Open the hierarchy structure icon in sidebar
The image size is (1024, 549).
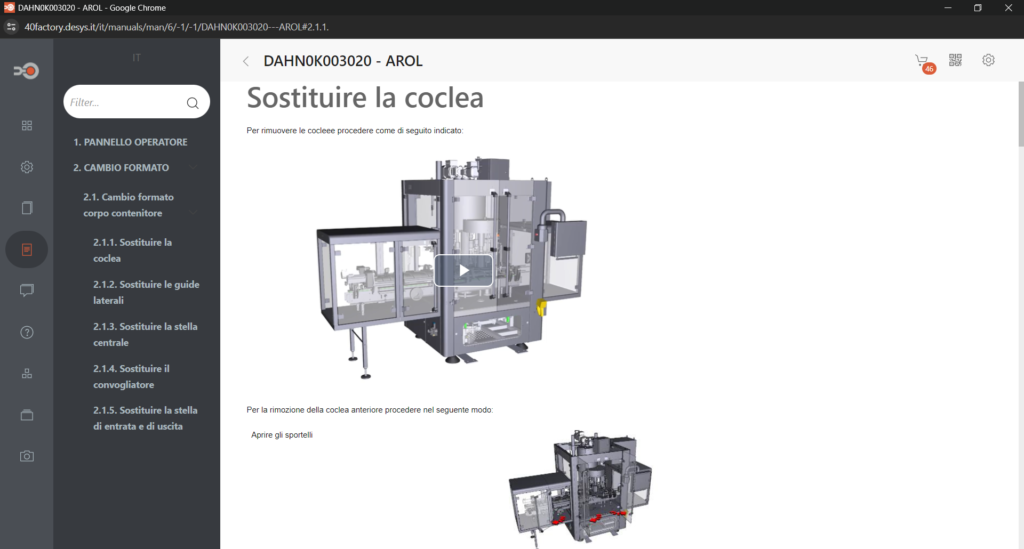pyautogui.click(x=27, y=373)
